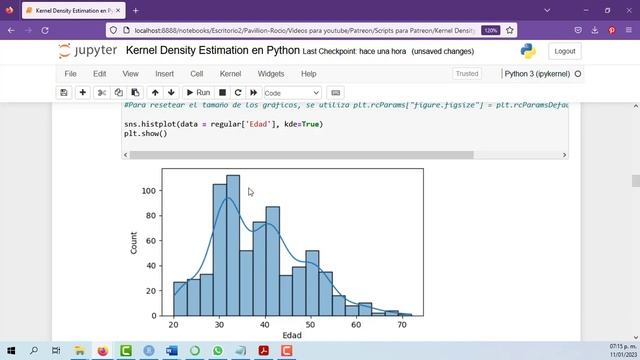Open Adobe Acrobat from the taskbar
This screenshot has height=360, width=640.
[264, 351]
